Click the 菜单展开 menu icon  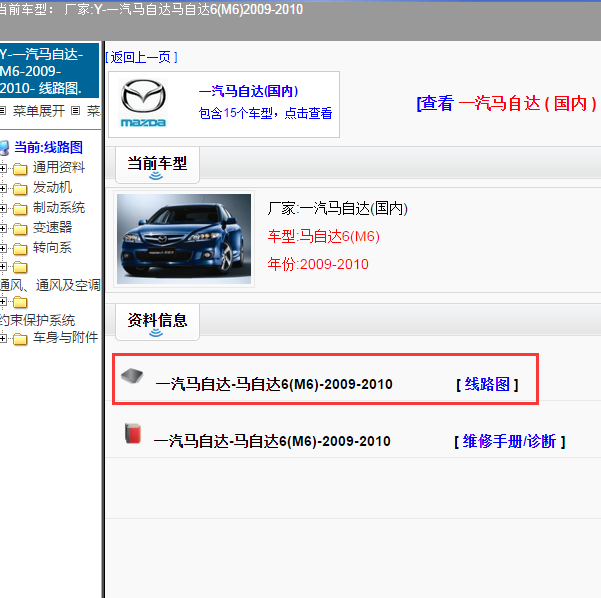[3, 111]
